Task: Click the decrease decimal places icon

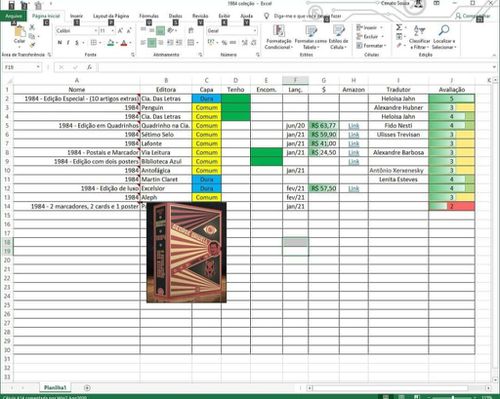Action: (253, 43)
